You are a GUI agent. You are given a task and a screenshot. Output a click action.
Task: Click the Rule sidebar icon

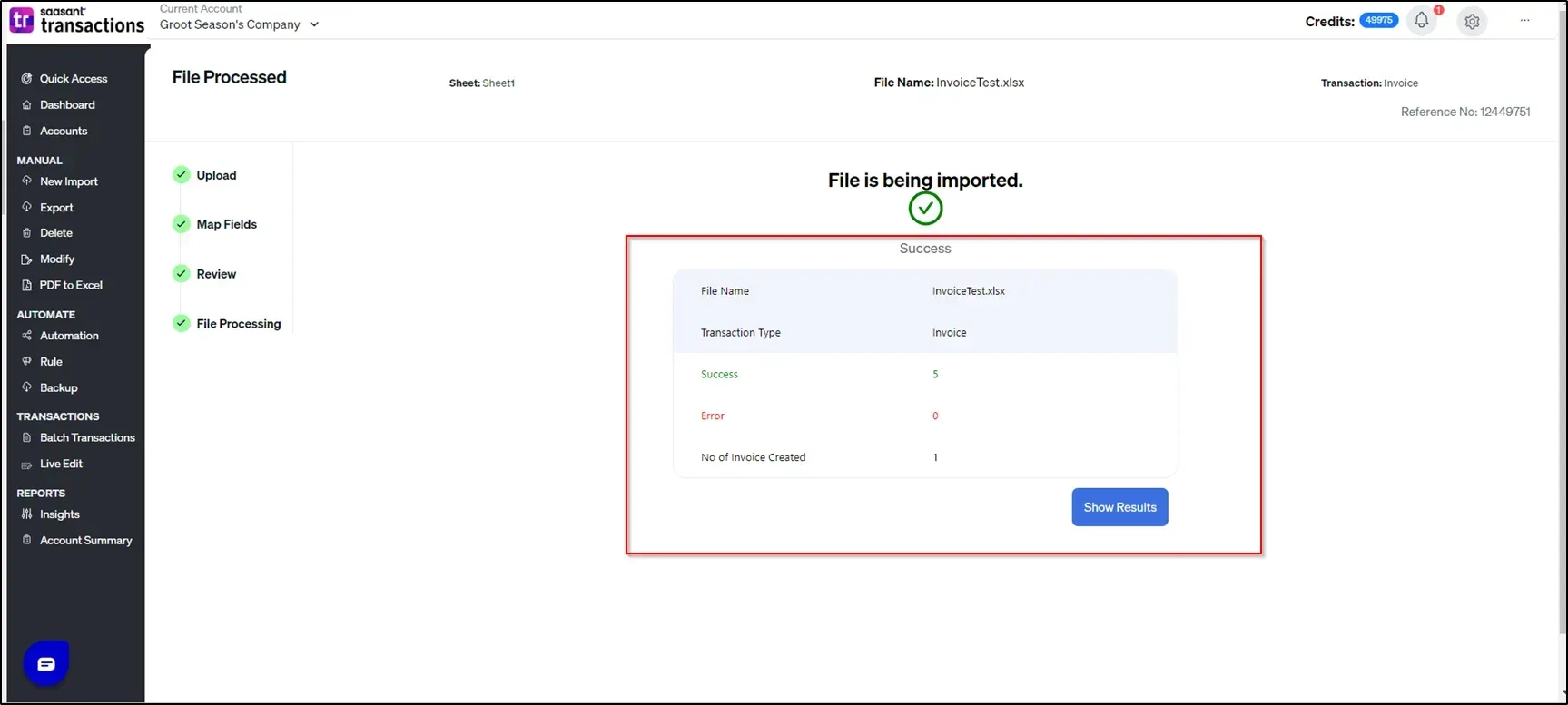(26, 361)
